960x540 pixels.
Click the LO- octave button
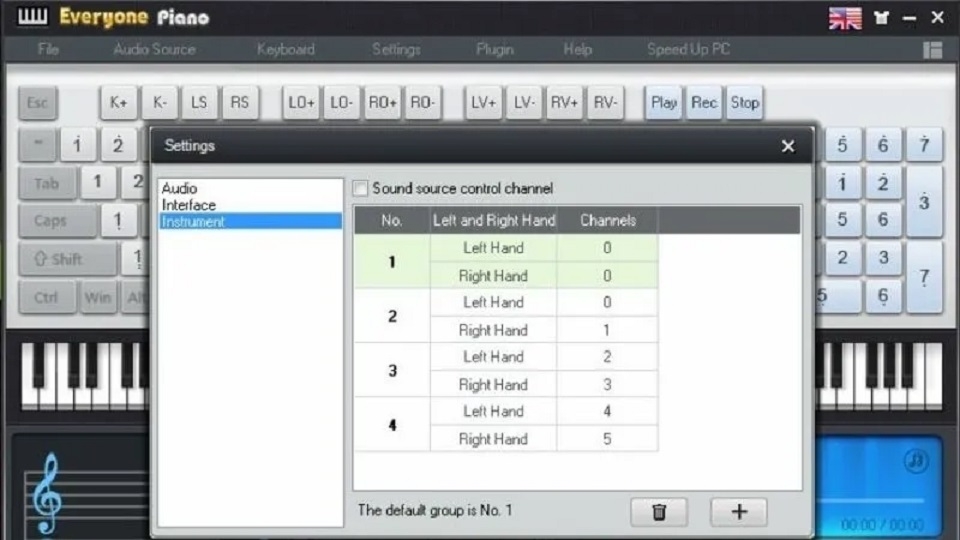click(341, 102)
